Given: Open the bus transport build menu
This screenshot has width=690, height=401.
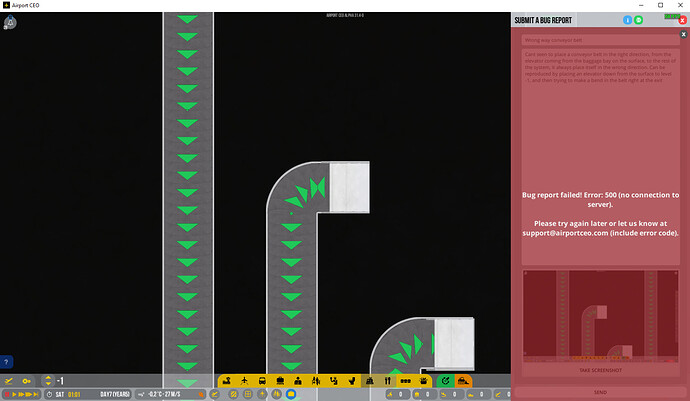Looking at the screenshot, I should pos(262,381).
